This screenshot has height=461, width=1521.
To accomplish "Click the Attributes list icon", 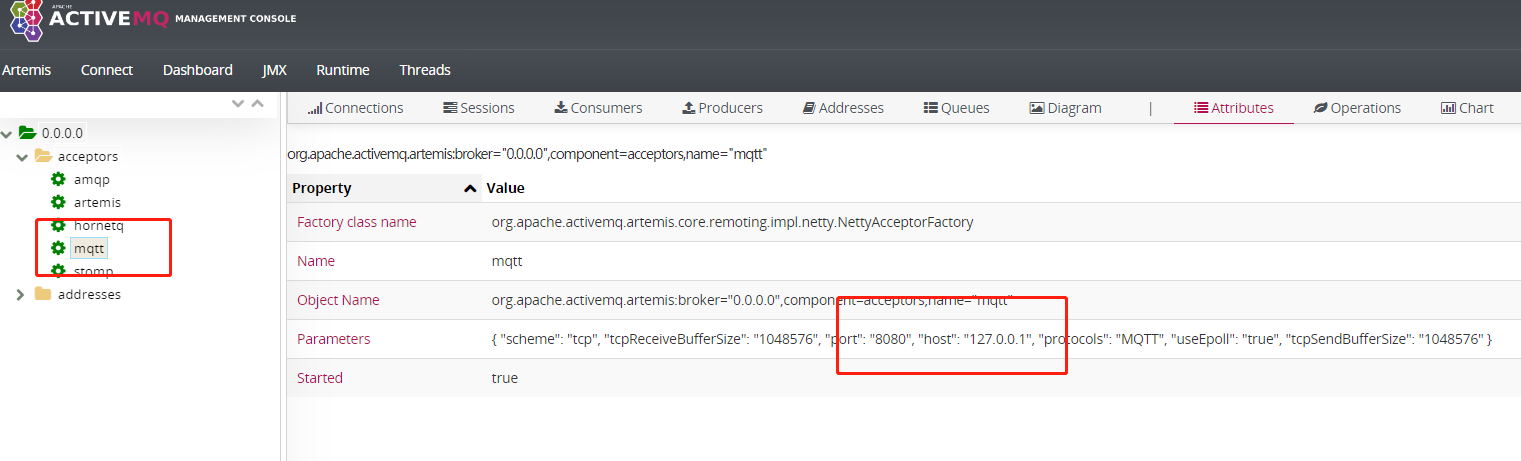I will pos(1201,108).
